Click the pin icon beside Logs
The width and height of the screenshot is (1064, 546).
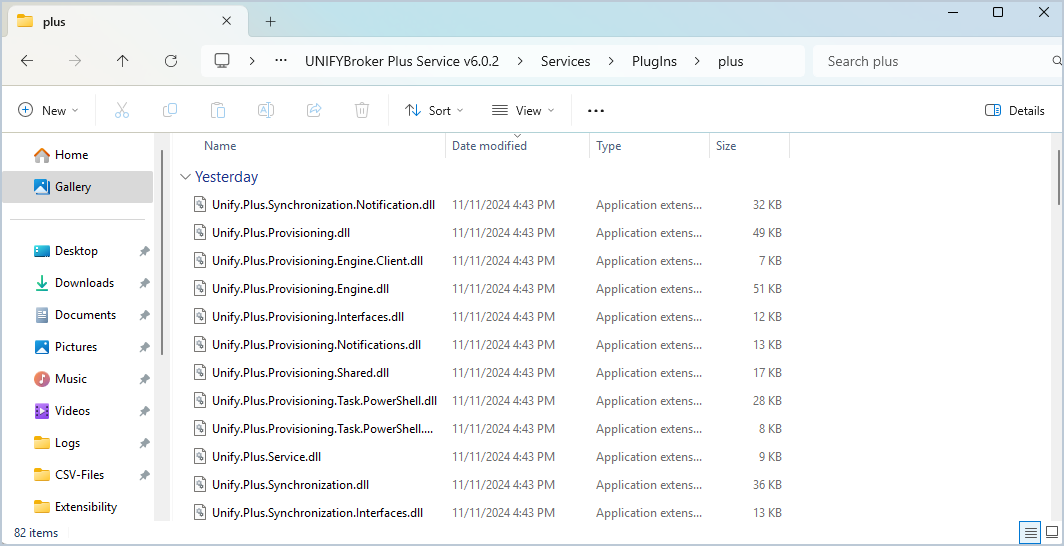pos(144,443)
